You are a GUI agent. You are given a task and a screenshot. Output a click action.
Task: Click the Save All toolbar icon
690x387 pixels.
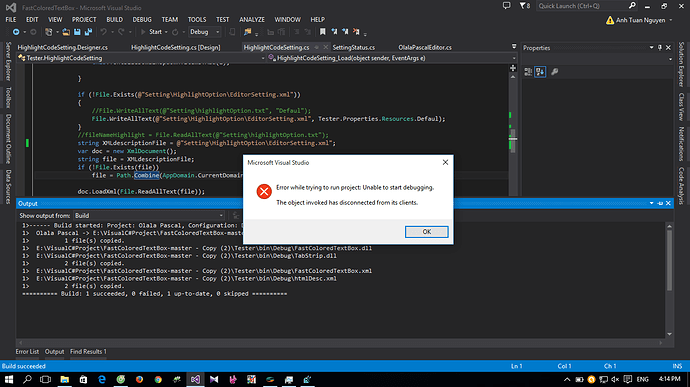[88, 32]
